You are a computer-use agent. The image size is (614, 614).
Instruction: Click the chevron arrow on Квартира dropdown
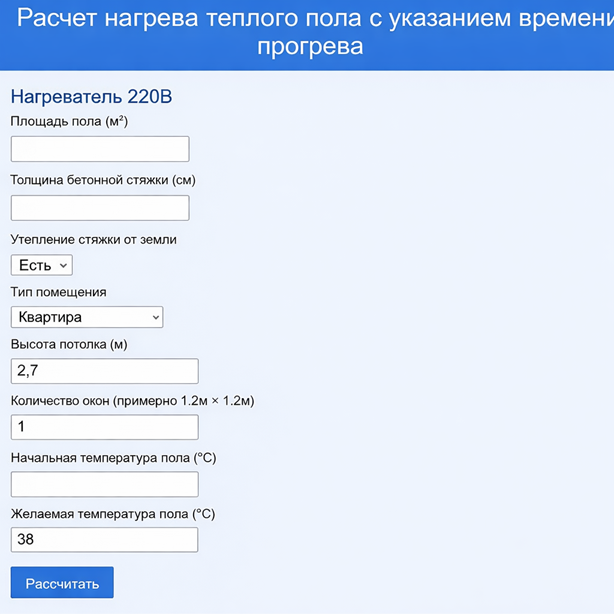tap(156, 317)
